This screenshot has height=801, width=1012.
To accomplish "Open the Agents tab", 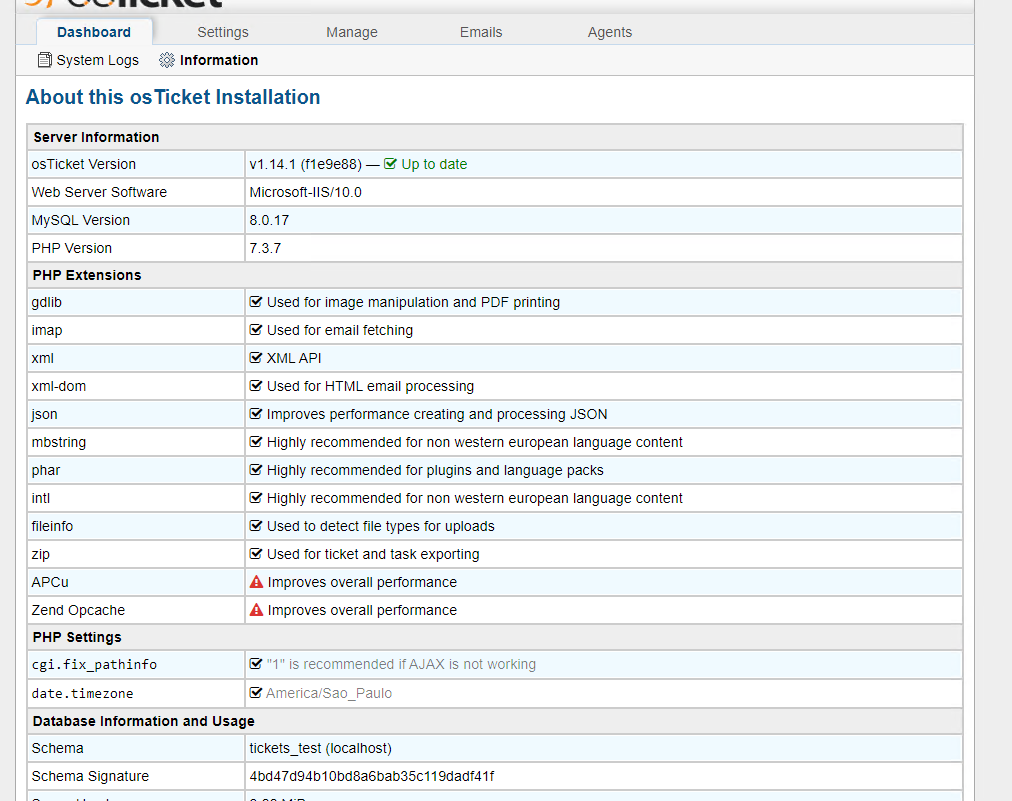I will (610, 32).
